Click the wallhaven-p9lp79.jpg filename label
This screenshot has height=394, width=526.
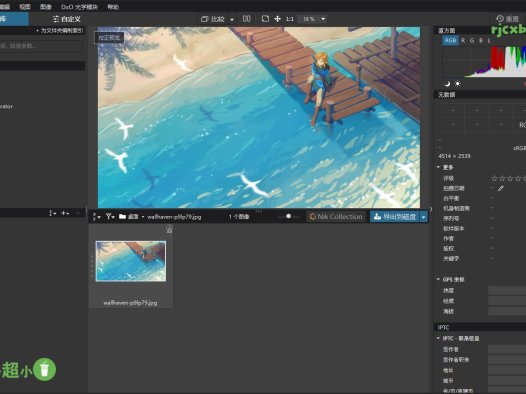130,303
